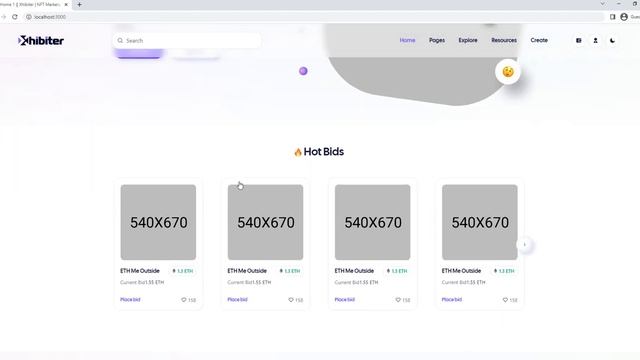Like the first card with heart icon
This screenshot has width=640, height=360.
coord(184,300)
